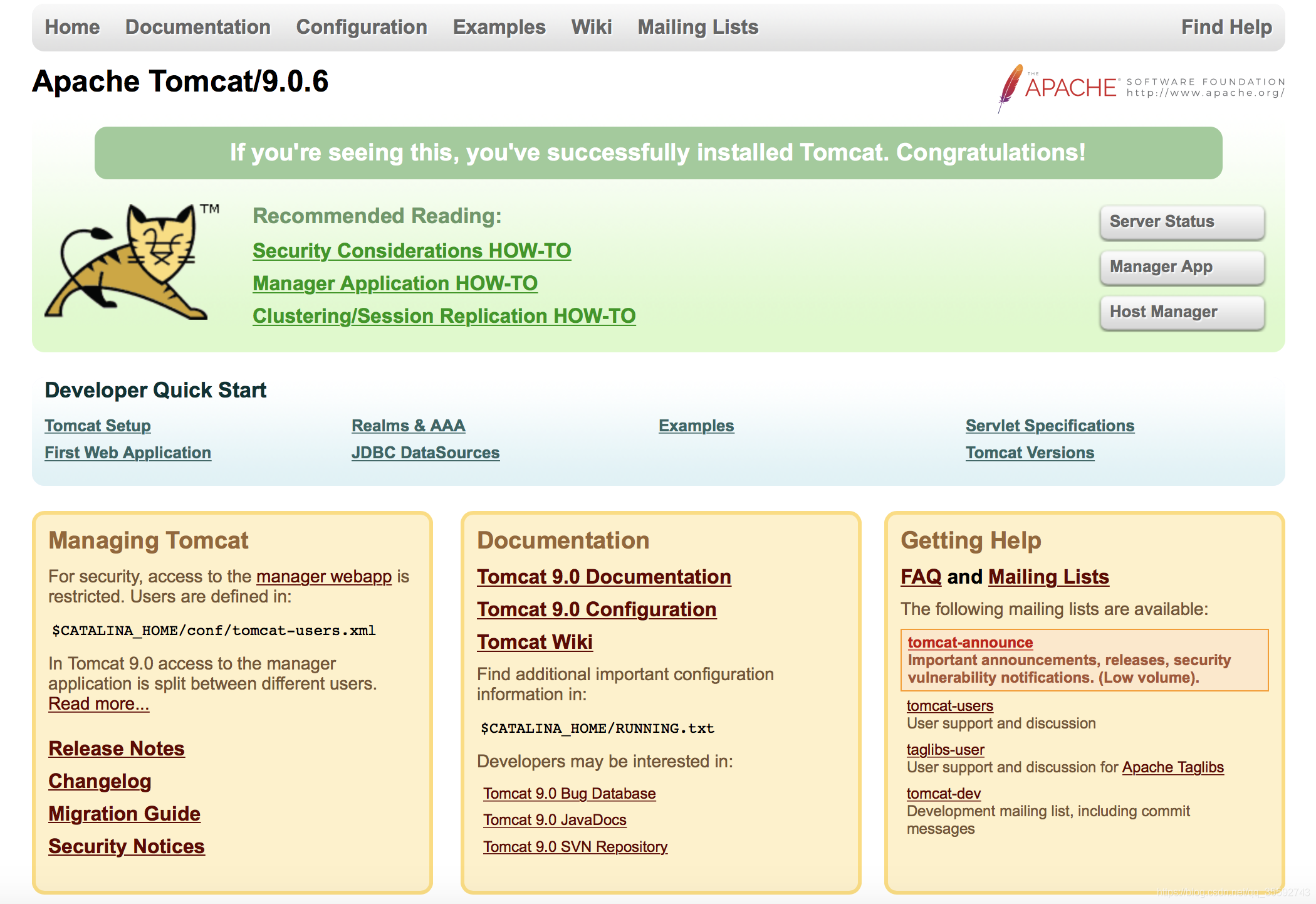The height and width of the screenshot is (904, 1316).
Task: Subscribe via tomcat-announce mailing list link
Action: 969,643
